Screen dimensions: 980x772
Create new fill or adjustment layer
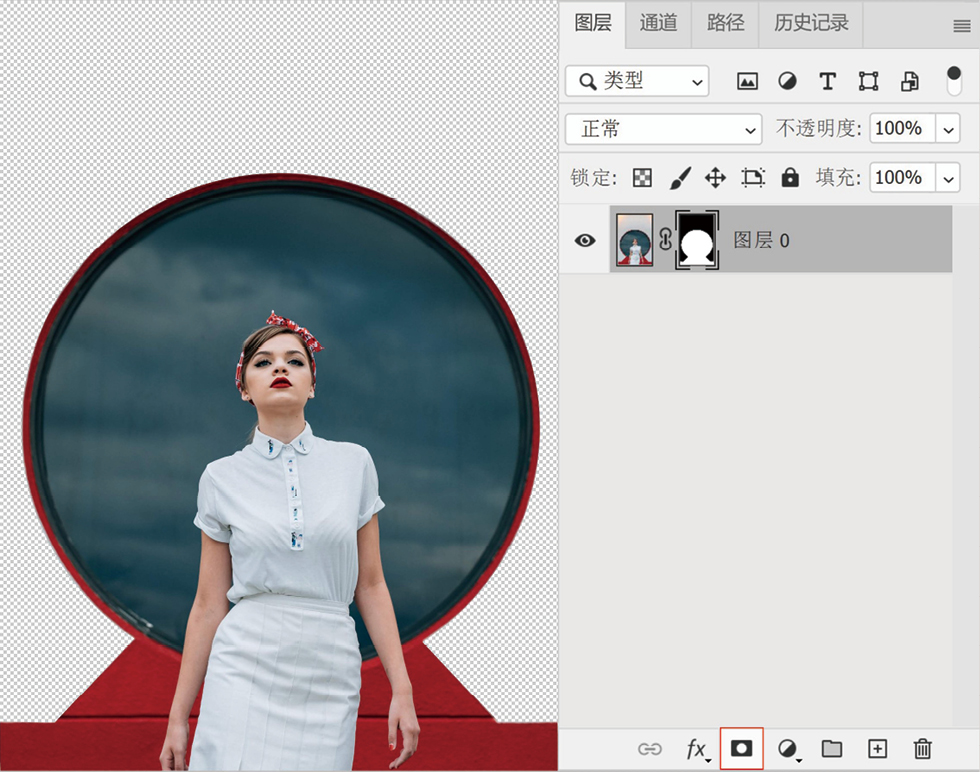tap(788, 748)
